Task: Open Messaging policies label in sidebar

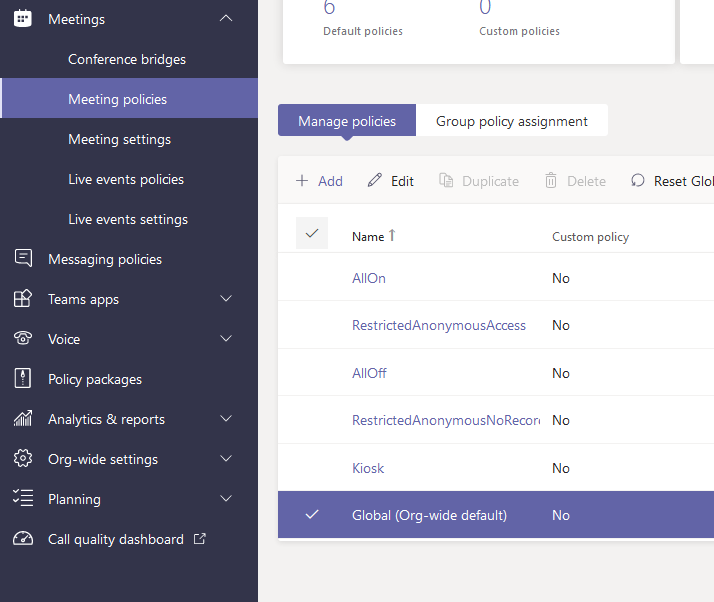Action: click(x=105, y=259)
